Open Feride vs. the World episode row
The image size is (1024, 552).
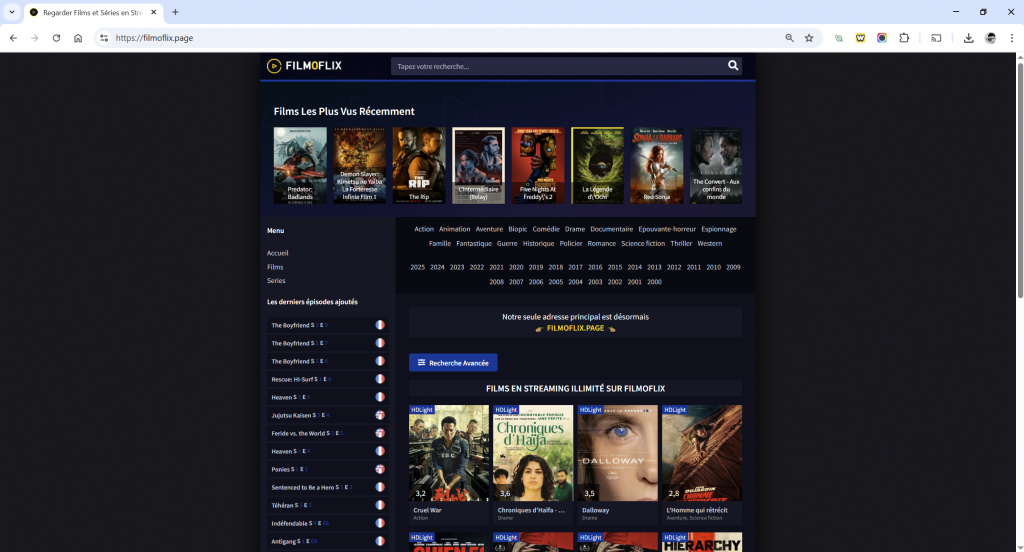click(x=327, y=433)
